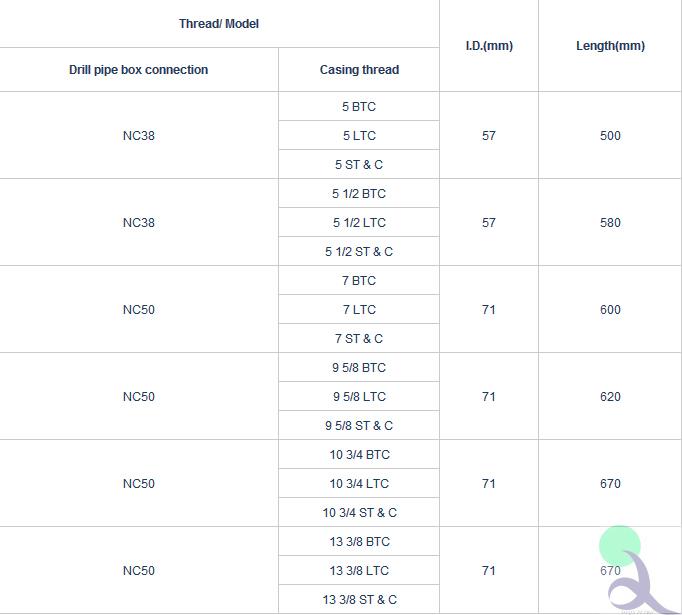Screen dimensions: 682x615
Task: Click the I.D.(mm) column header
Action: point(489,46)
